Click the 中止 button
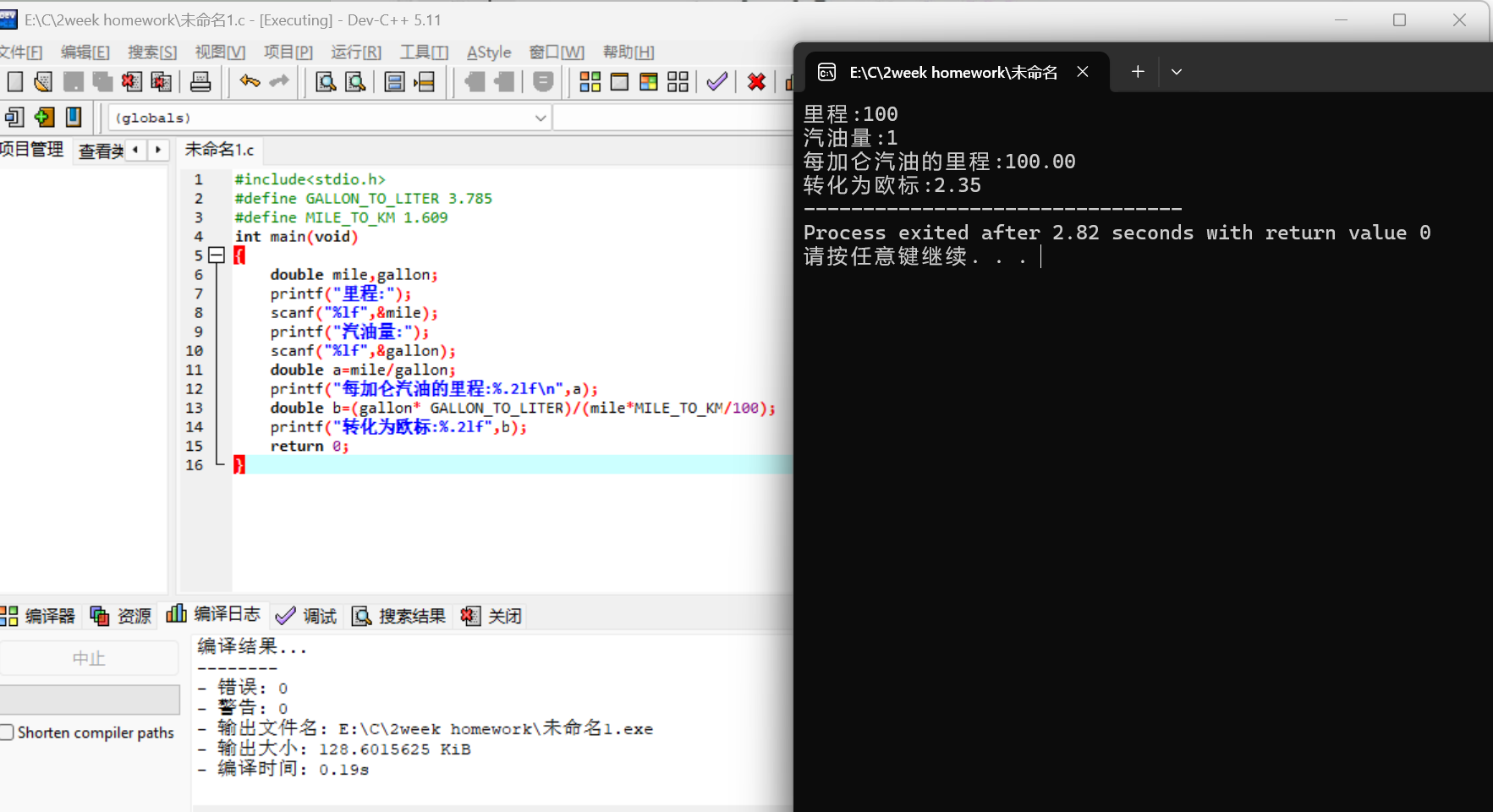This screenshot has height=812, width=1493. pyautogui.click(x=89, y=658)
